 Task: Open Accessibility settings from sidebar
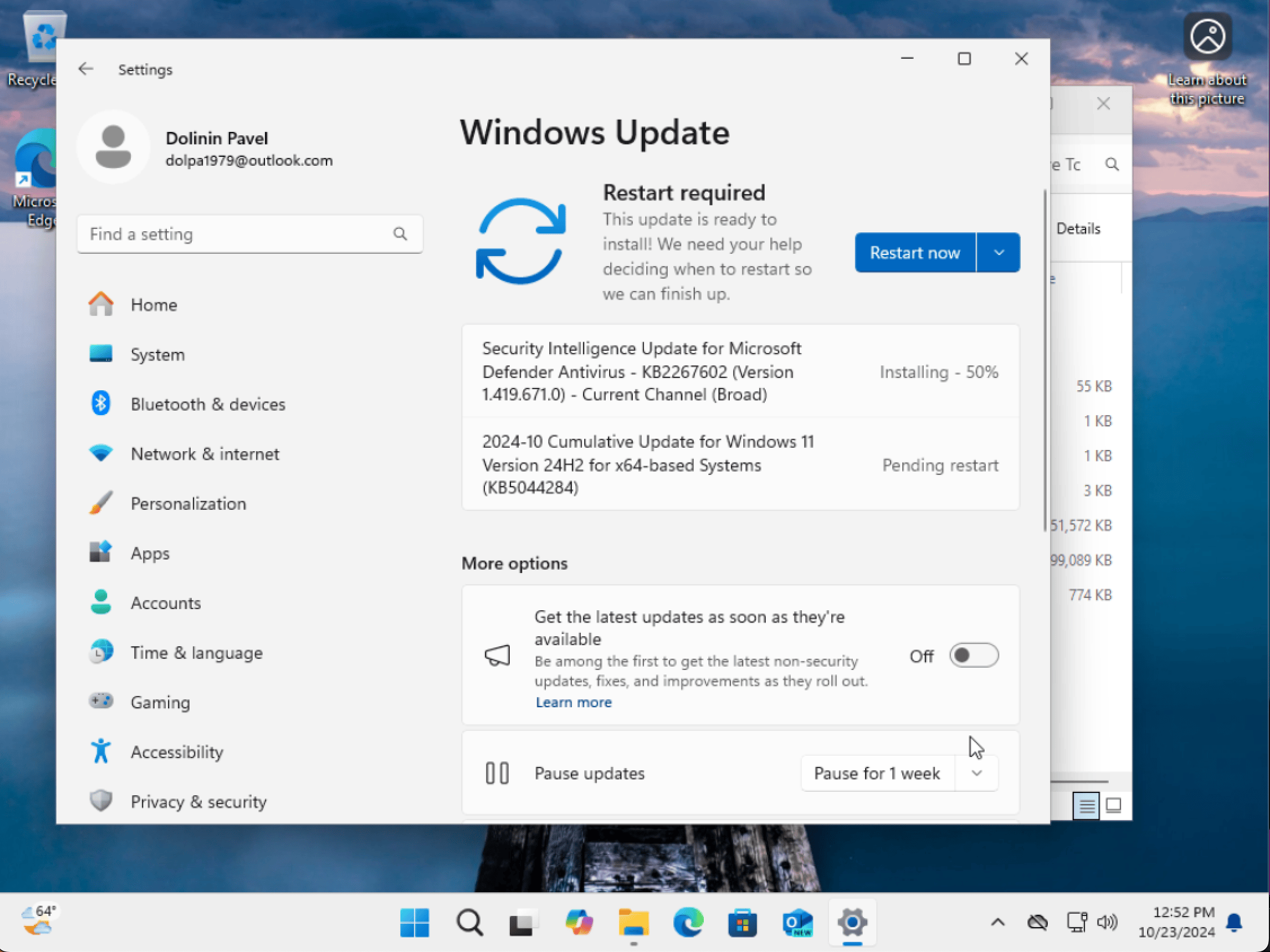pyautogui.click(x=177, y=752)
